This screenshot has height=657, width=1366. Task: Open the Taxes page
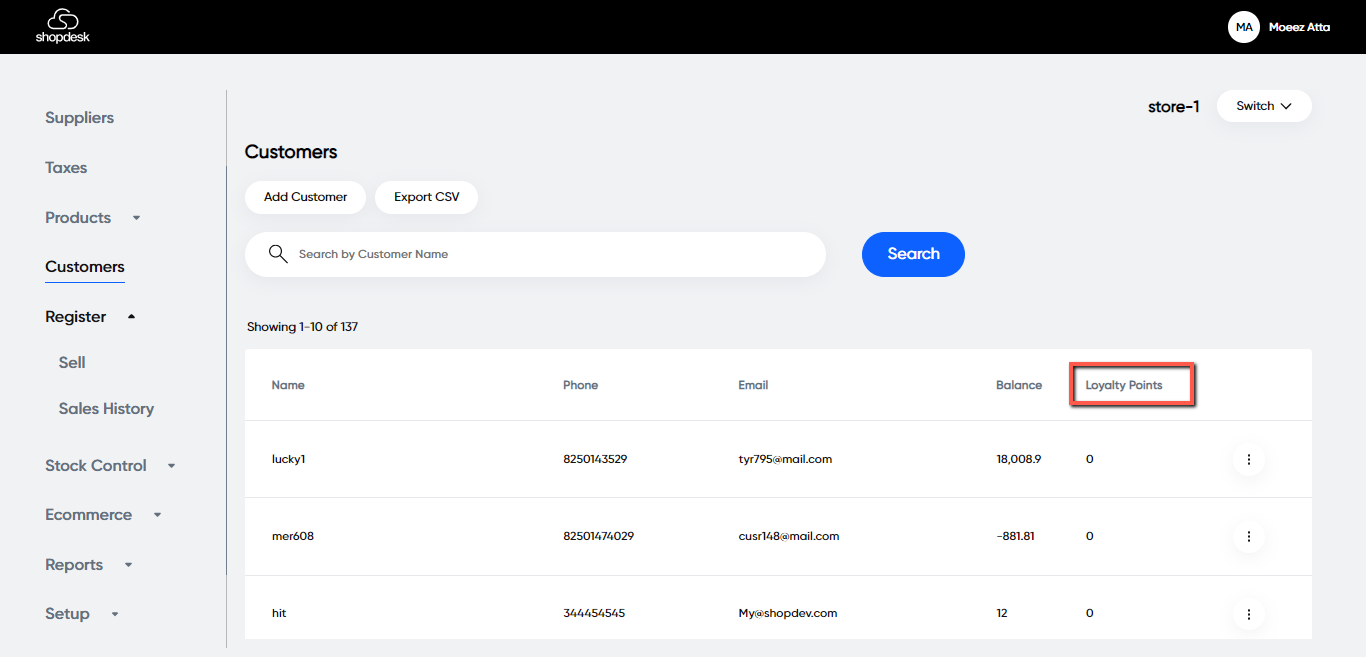(x=66, y=168)
